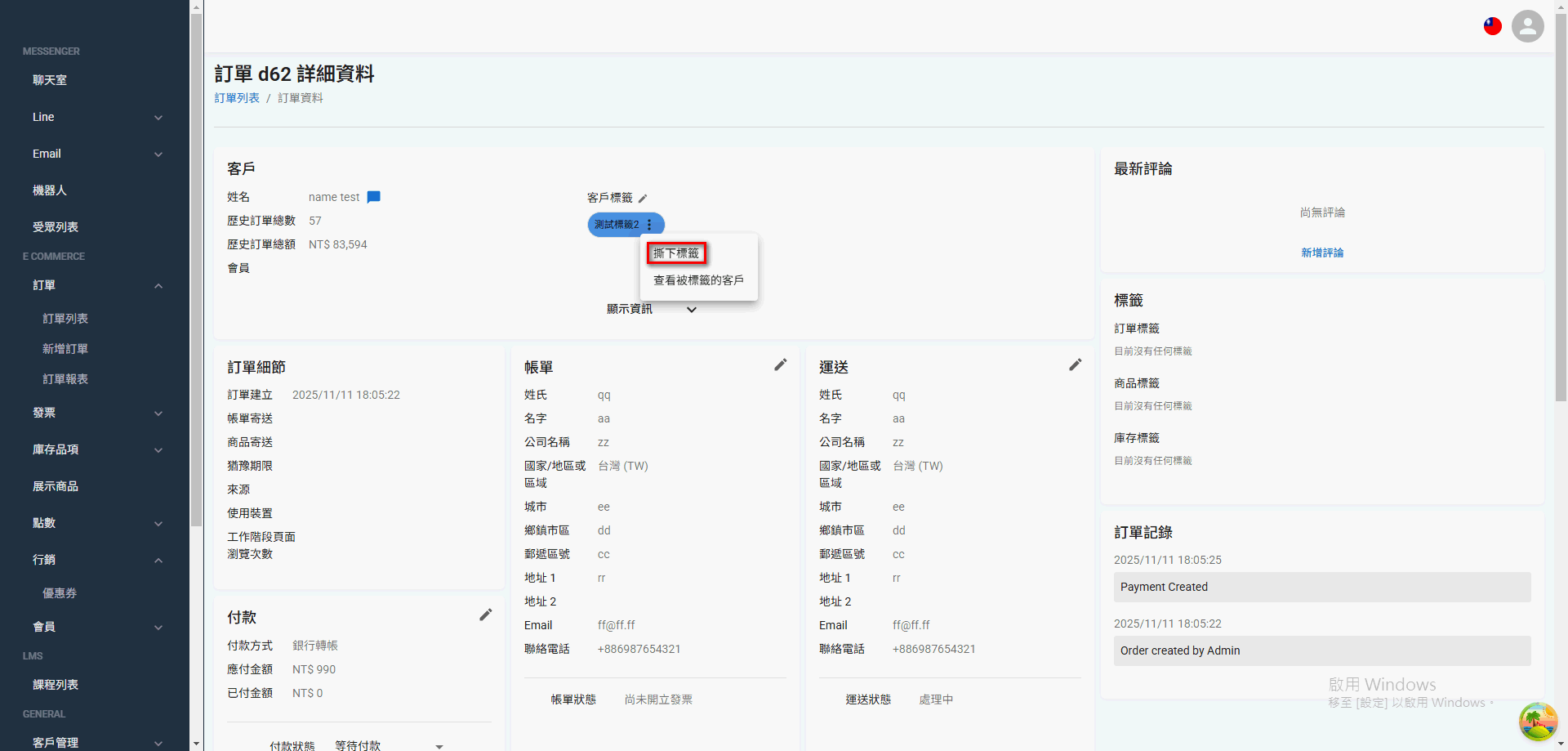Open 受眾列表 sidebar item
Viewport: 1568px width, 751px height.
coord(56,227)
